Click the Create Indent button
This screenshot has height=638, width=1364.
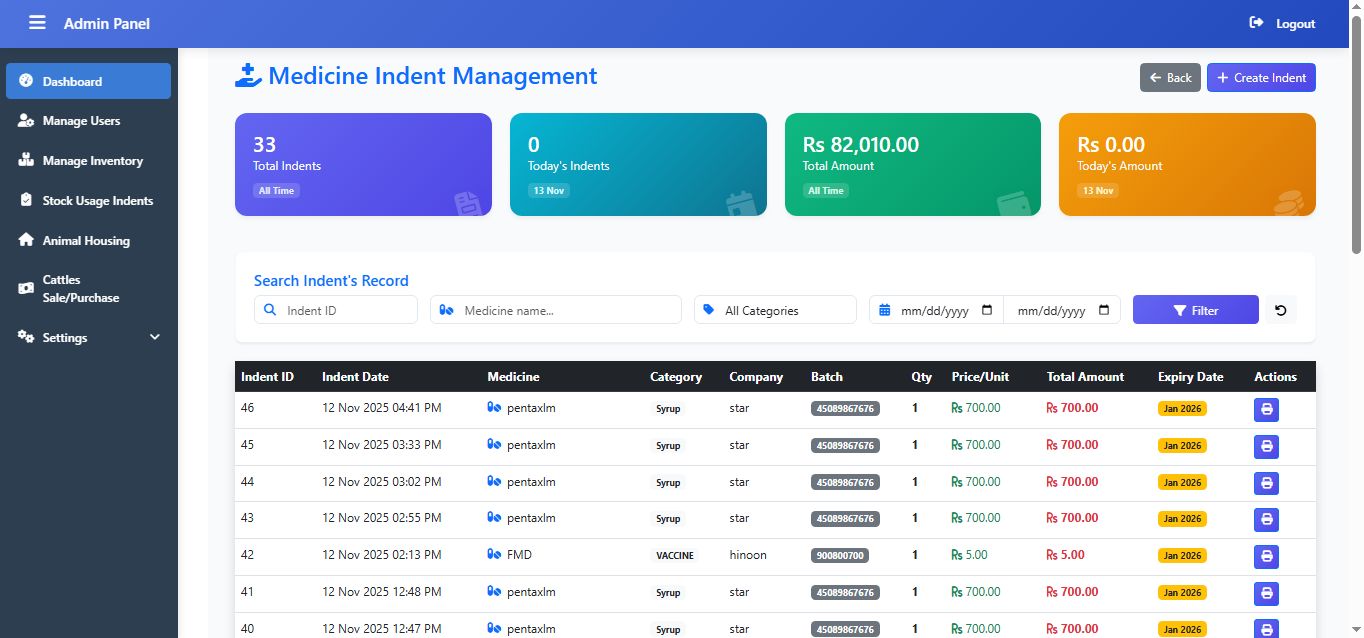[x=1260, y=78]
